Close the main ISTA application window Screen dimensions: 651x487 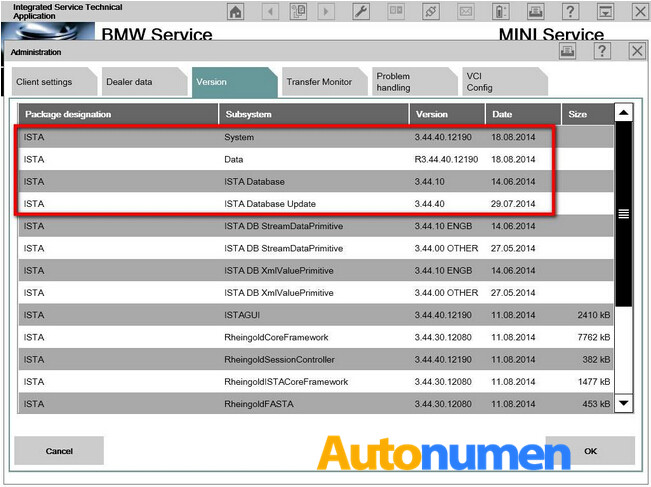(640, 12)
